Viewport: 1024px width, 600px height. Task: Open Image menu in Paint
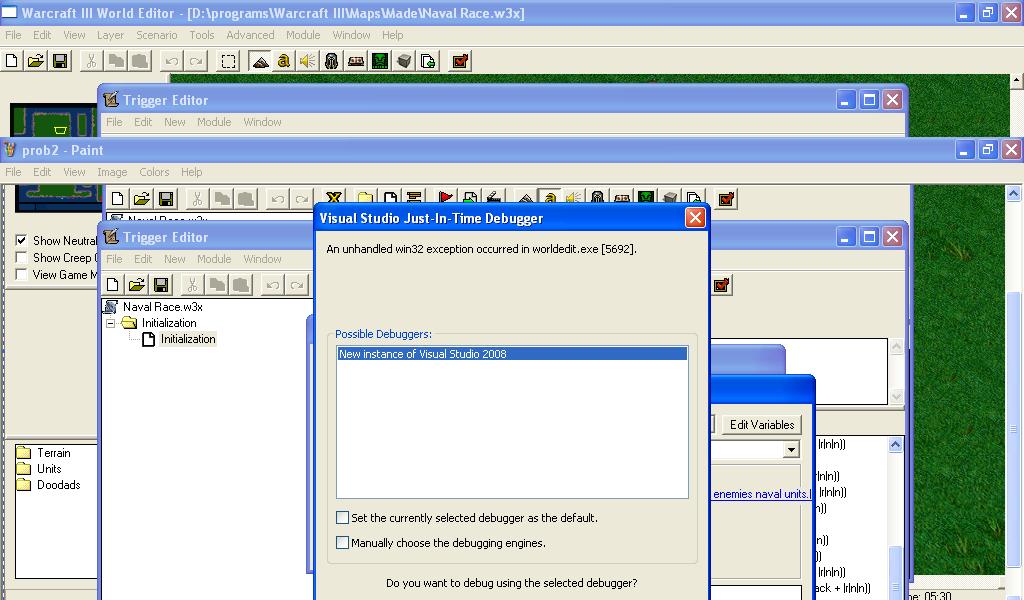tap(112, 172)
